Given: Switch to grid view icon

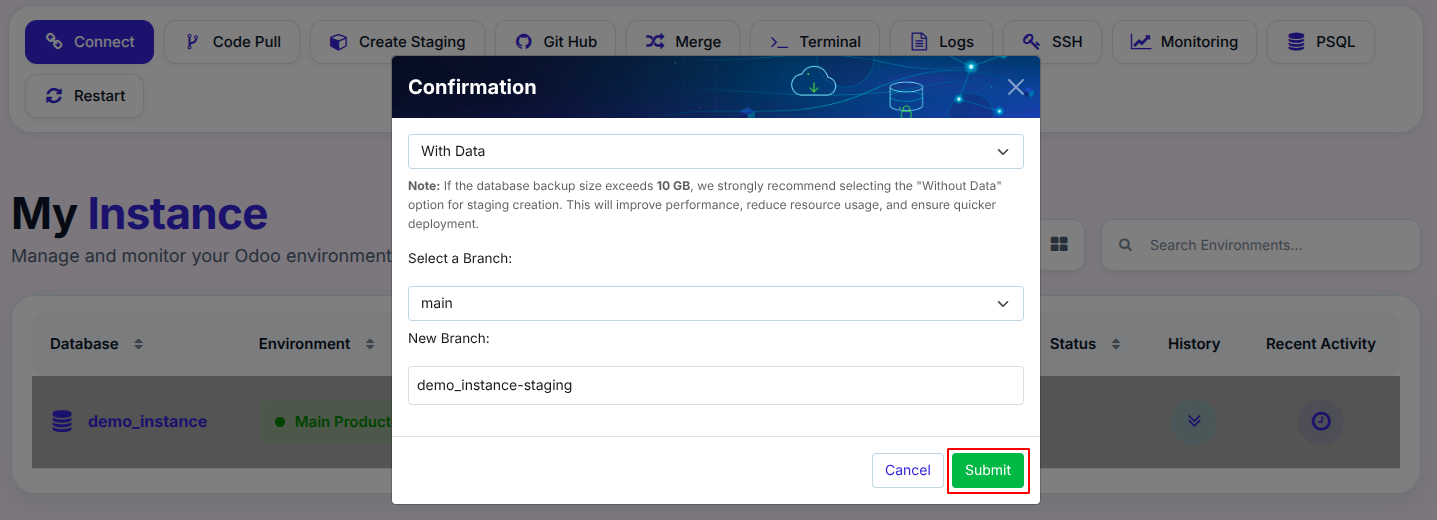Looking at the screenshot, I should pos(1059,245).
